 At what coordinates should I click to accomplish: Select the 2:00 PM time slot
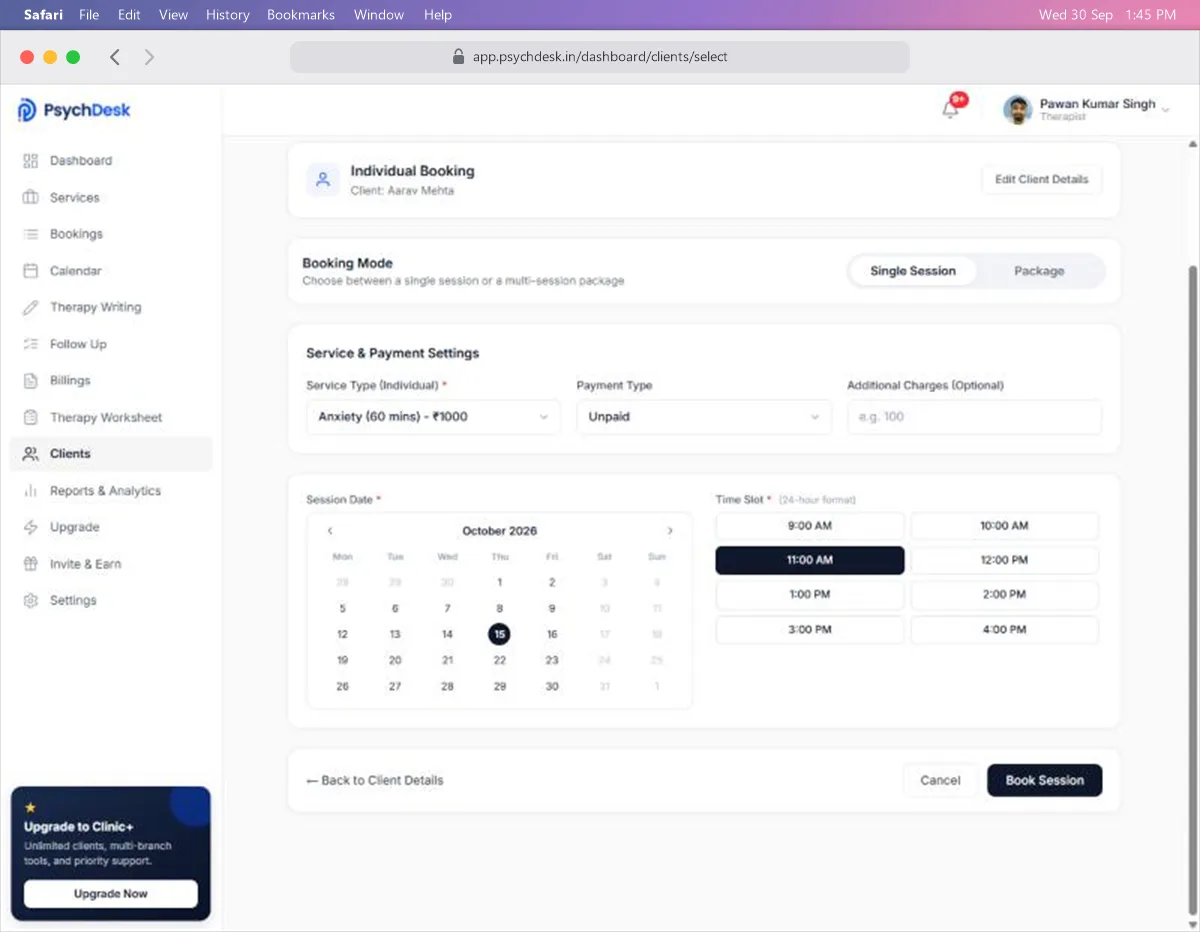(x=1004, y=595)
